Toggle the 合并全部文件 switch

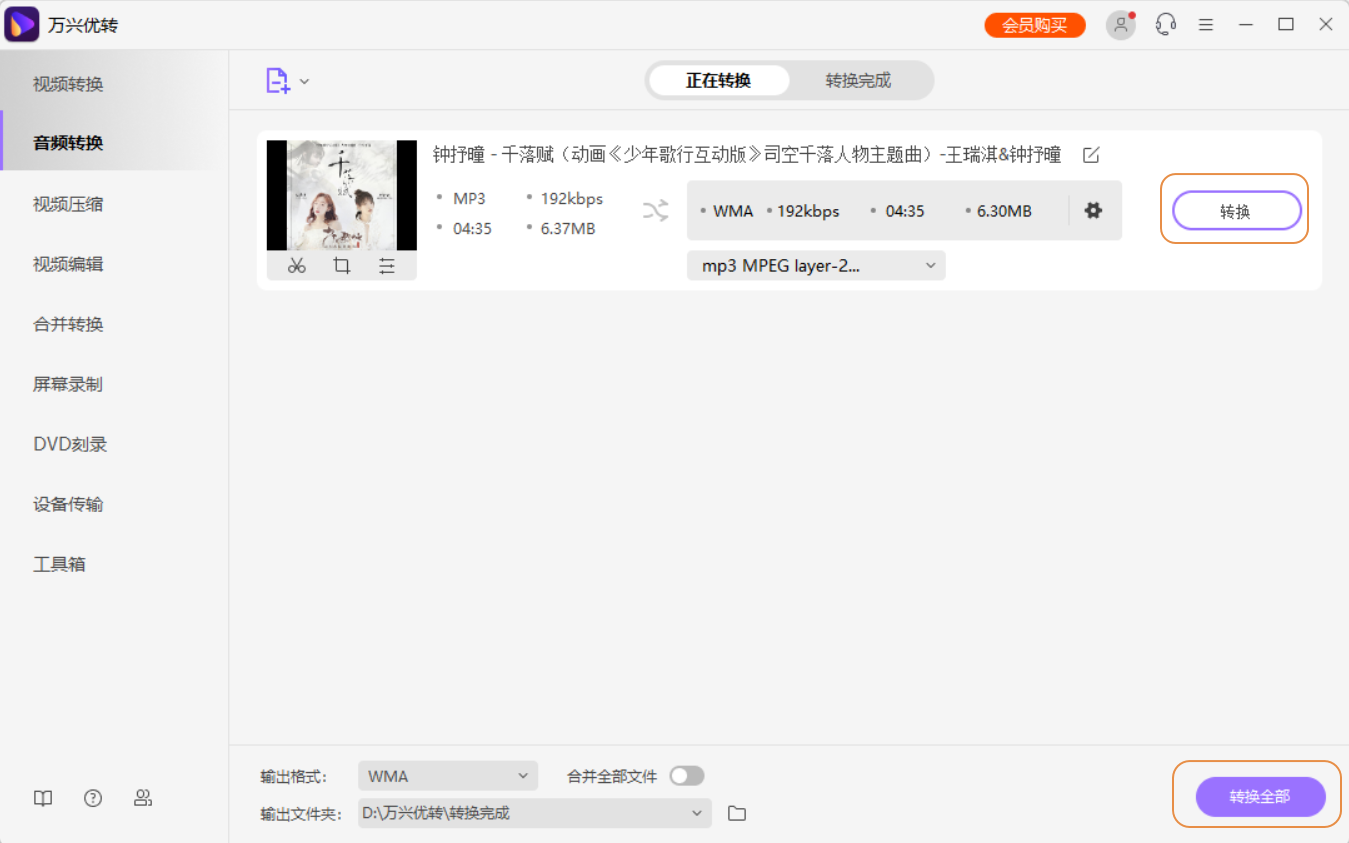pyautogui.click(x=687, y=776)
